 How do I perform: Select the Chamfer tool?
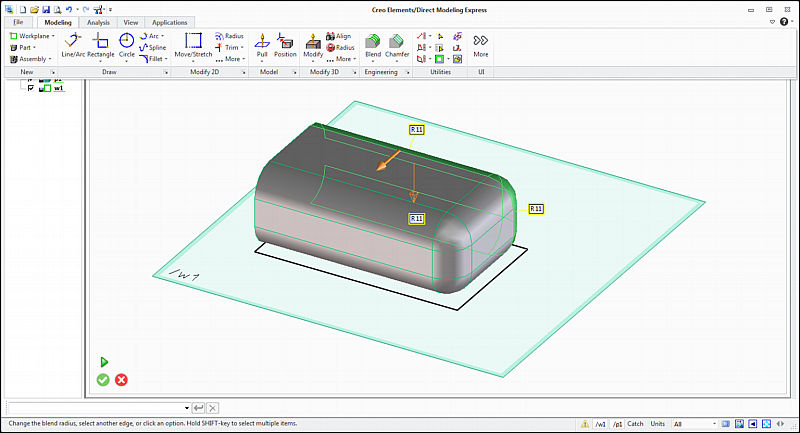(x=397, y=45)
